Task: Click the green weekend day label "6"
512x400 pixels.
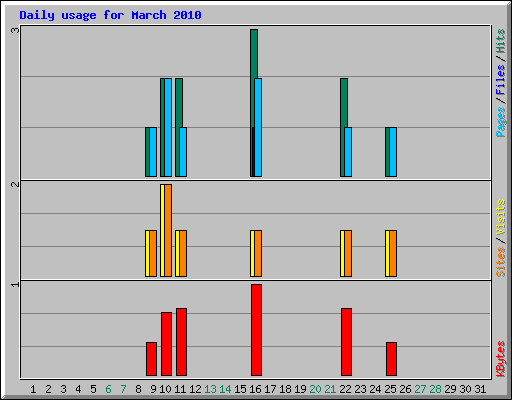Action: click(x=108, y=389)
